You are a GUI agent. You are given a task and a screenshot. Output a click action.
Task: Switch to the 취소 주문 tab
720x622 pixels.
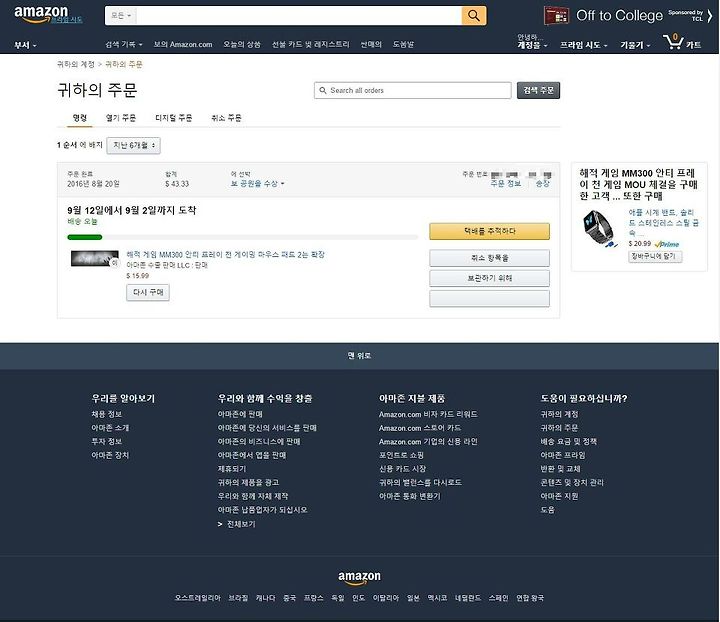click(x=226, y=118)
